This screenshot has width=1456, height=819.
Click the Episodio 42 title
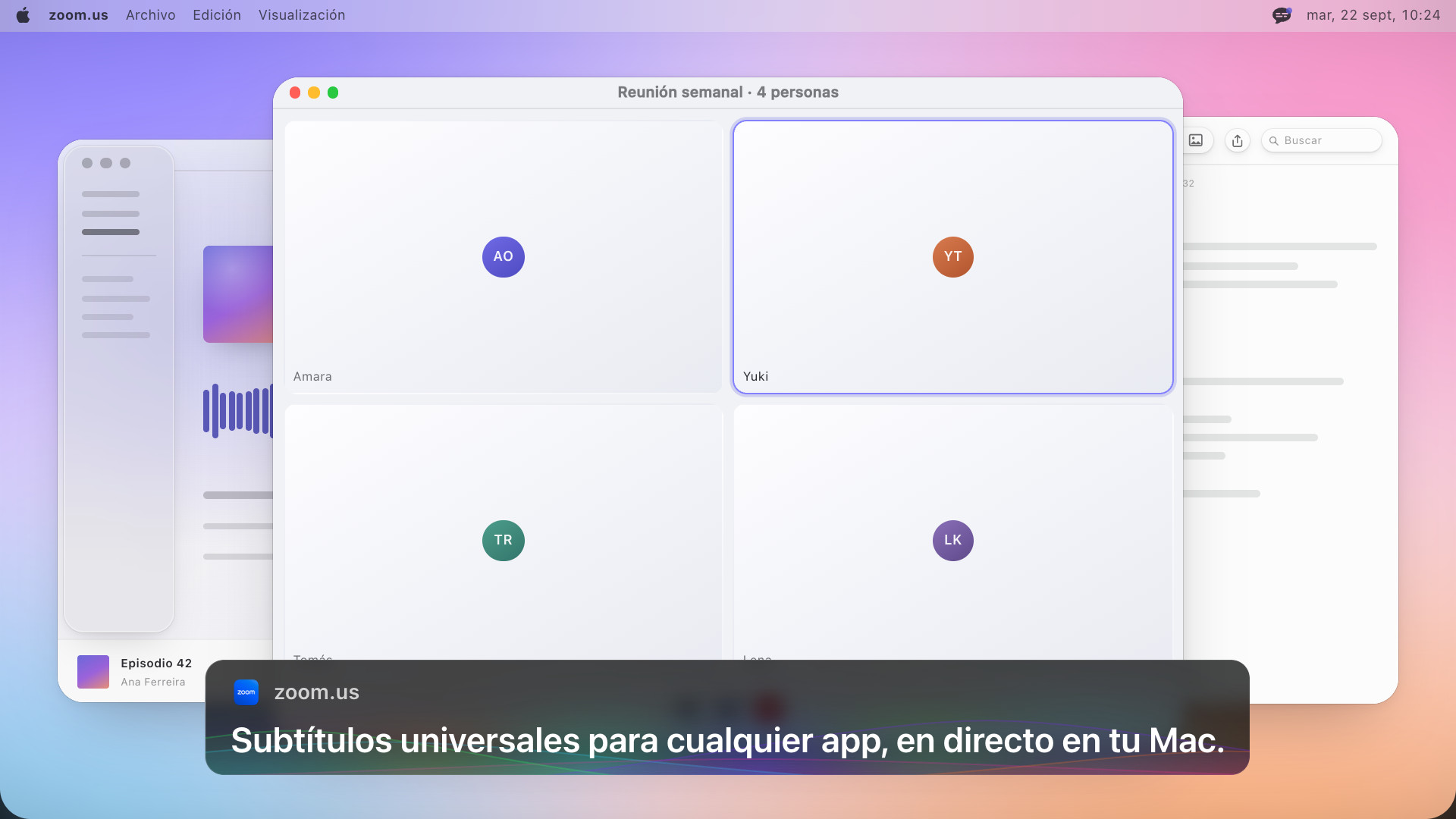(x=156, y=663)
